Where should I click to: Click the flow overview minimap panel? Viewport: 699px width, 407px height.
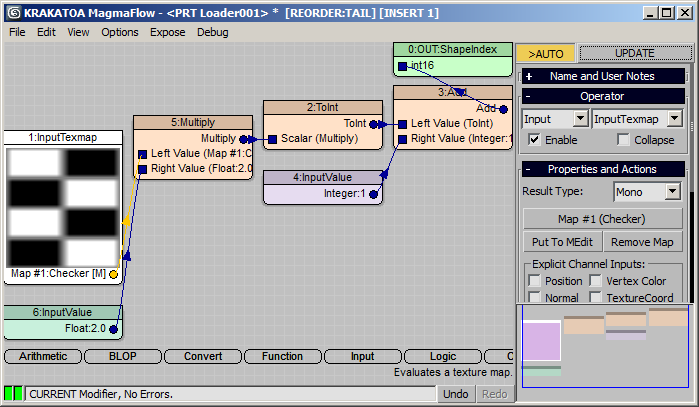pos(605,346)
